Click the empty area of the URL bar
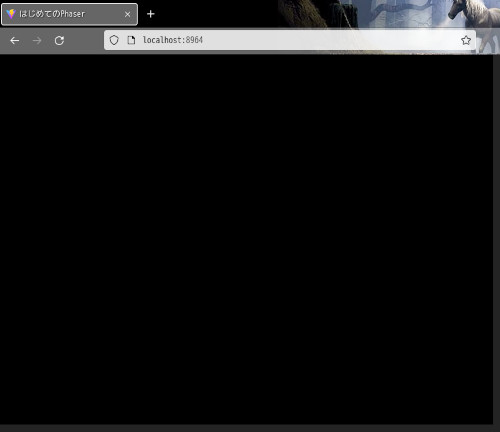 (x=330, y=40)
